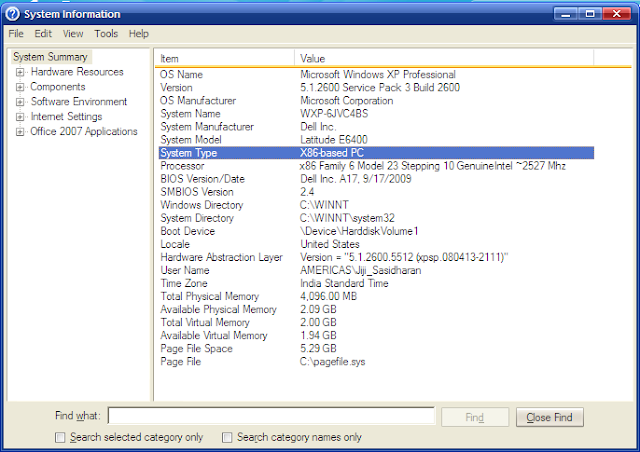Click the Microsoft Windows XP Professional value
The height and width of the screenshot is (452, 640).
click(x=378, y=74)
